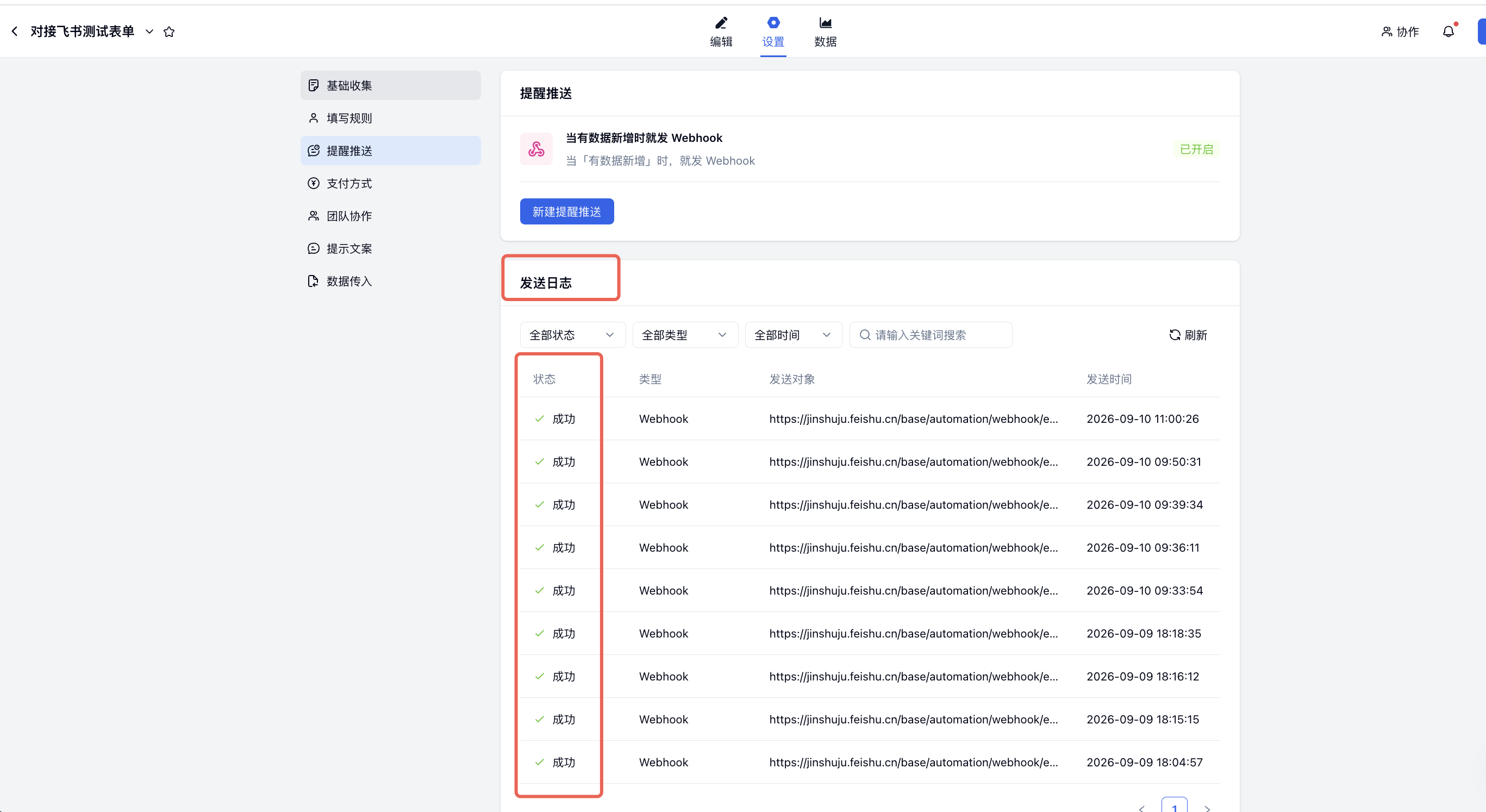Open the 全部时间 filter dropdown

[794, 335]
